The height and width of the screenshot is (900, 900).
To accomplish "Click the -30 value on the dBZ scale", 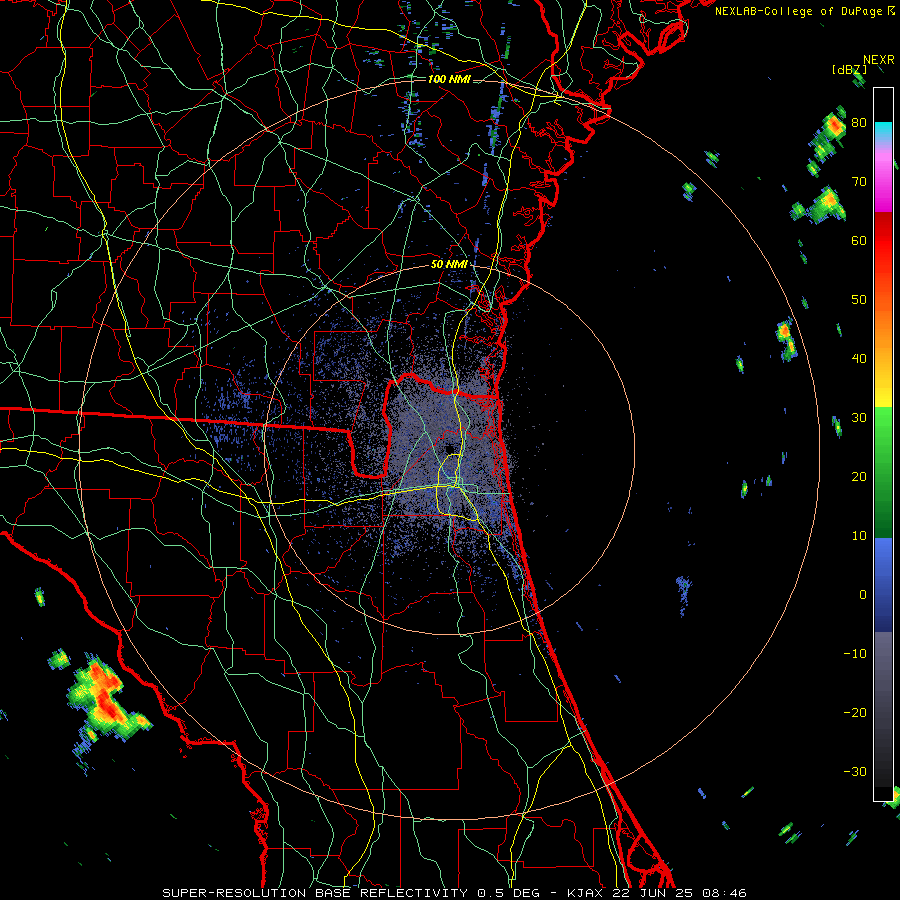I will [x=855, y=771].
